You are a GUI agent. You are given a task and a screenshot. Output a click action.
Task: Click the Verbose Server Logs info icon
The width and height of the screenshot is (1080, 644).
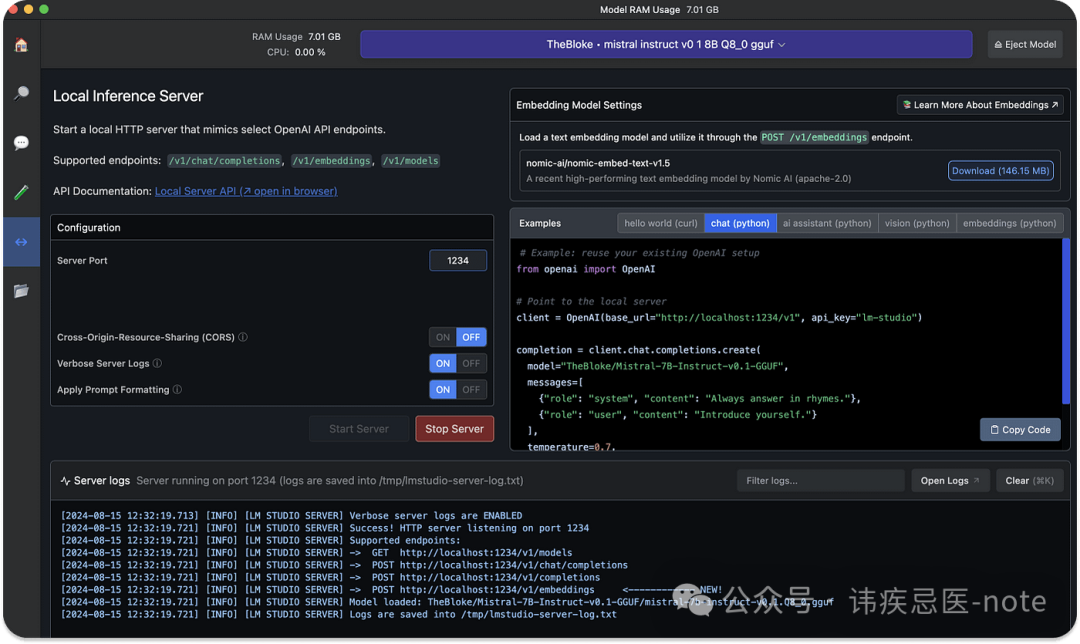[x=157, y=363]
